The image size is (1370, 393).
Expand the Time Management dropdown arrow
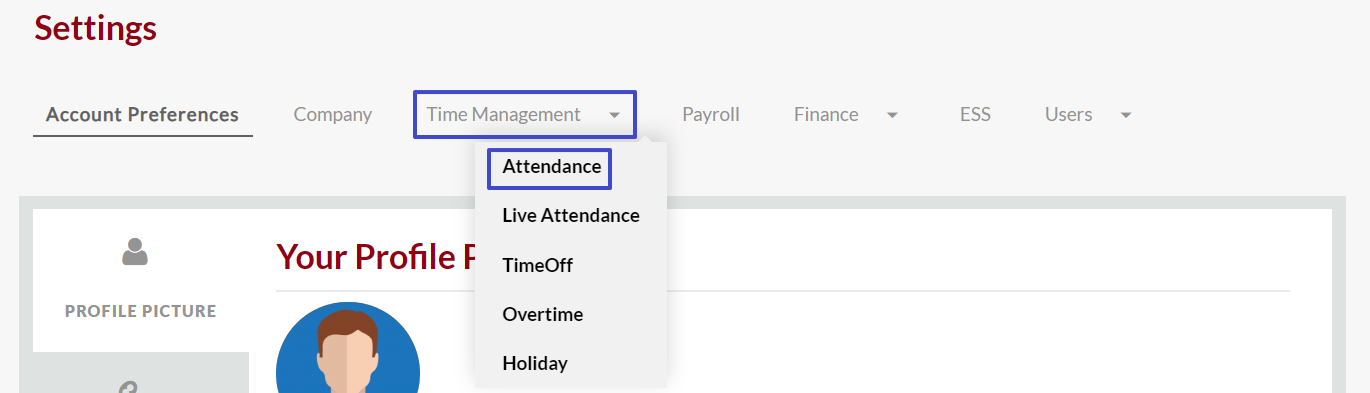(x=614, y=116)
